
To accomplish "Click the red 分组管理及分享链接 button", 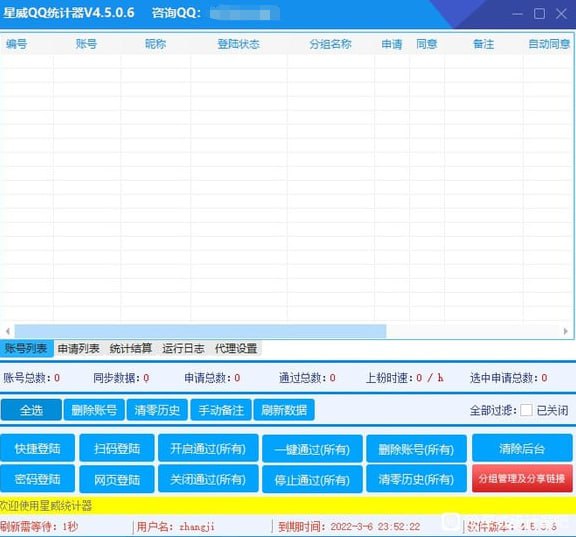I will 522,478.
